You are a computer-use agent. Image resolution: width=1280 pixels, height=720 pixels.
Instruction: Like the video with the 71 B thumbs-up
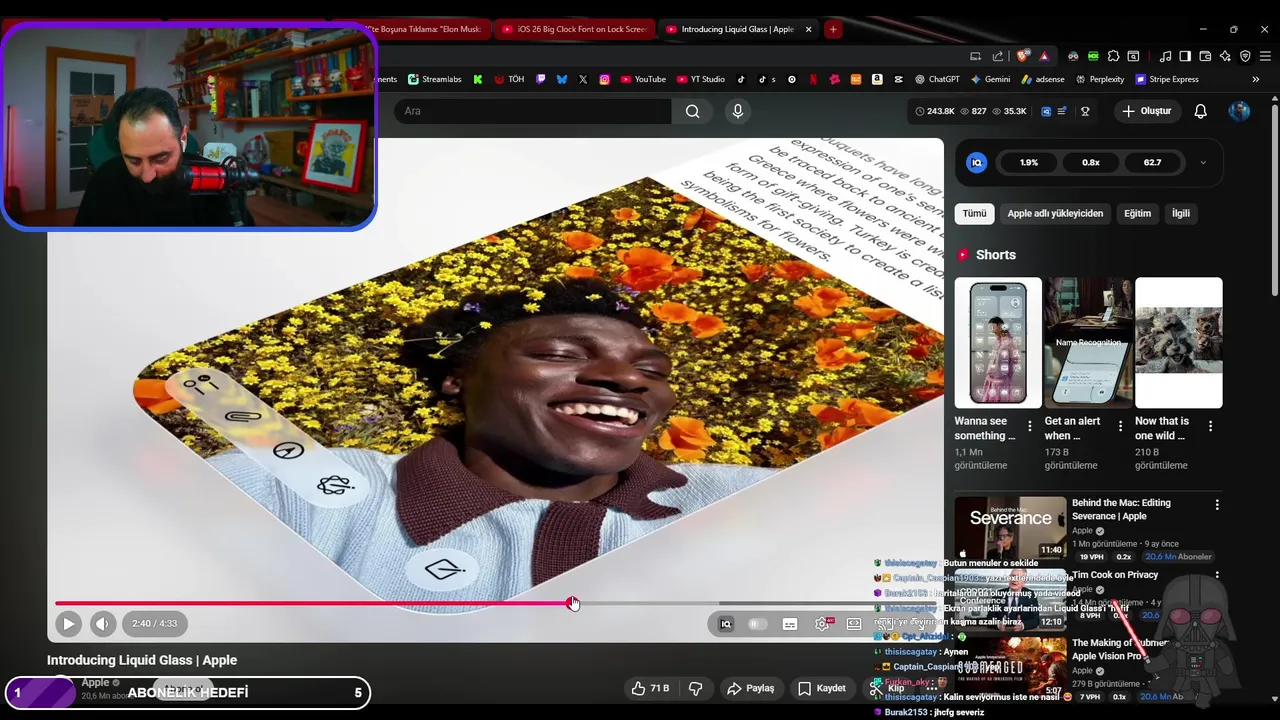pos(649,688)
